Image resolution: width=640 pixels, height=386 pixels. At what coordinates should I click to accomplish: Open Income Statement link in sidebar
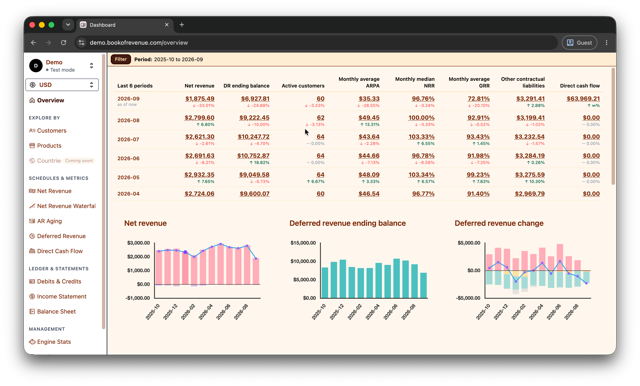tap(62, 297)
